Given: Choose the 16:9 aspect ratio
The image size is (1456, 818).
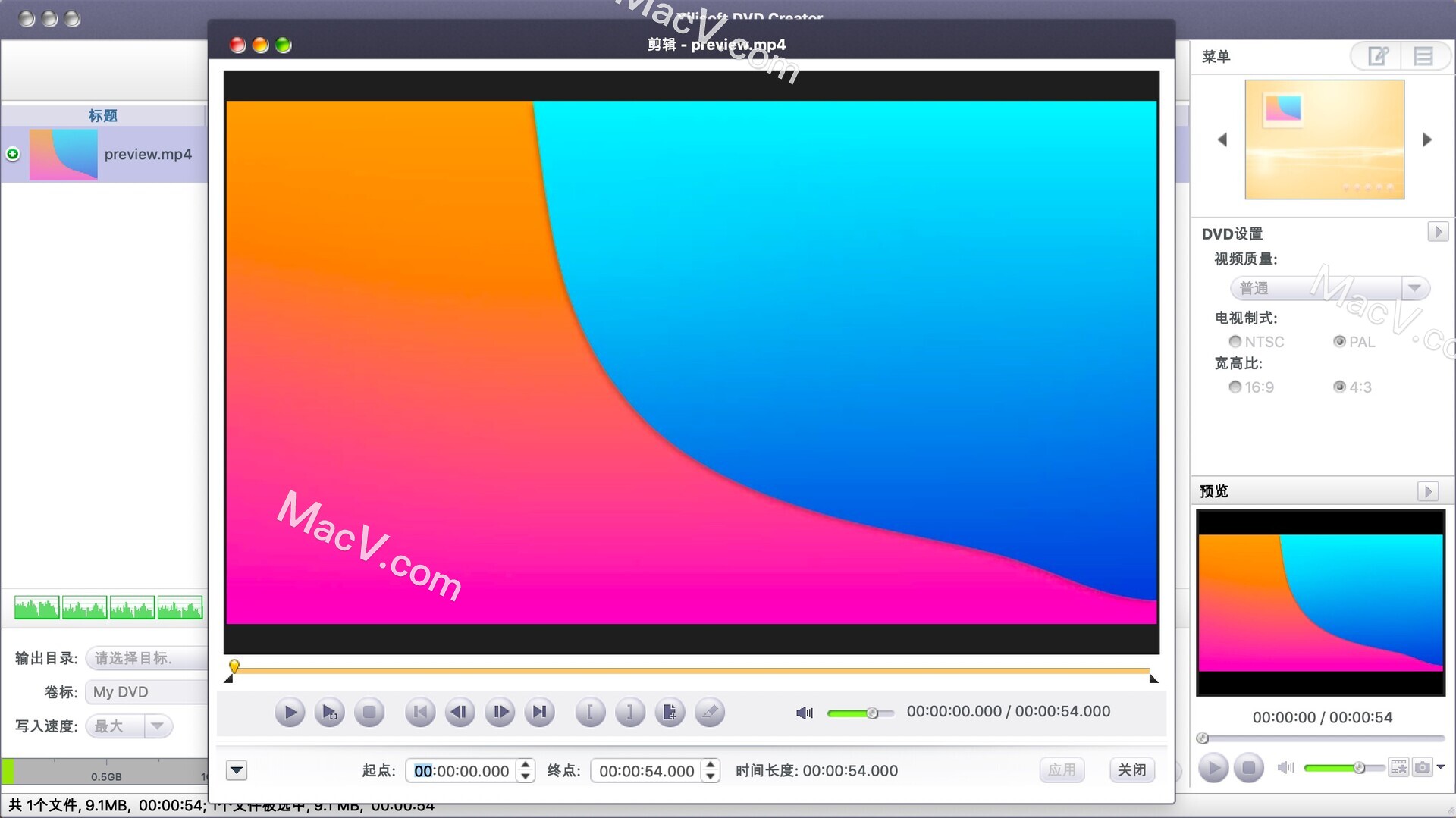Looking at the screenshot, I should pyautogui.click(x=1235, y=387).
